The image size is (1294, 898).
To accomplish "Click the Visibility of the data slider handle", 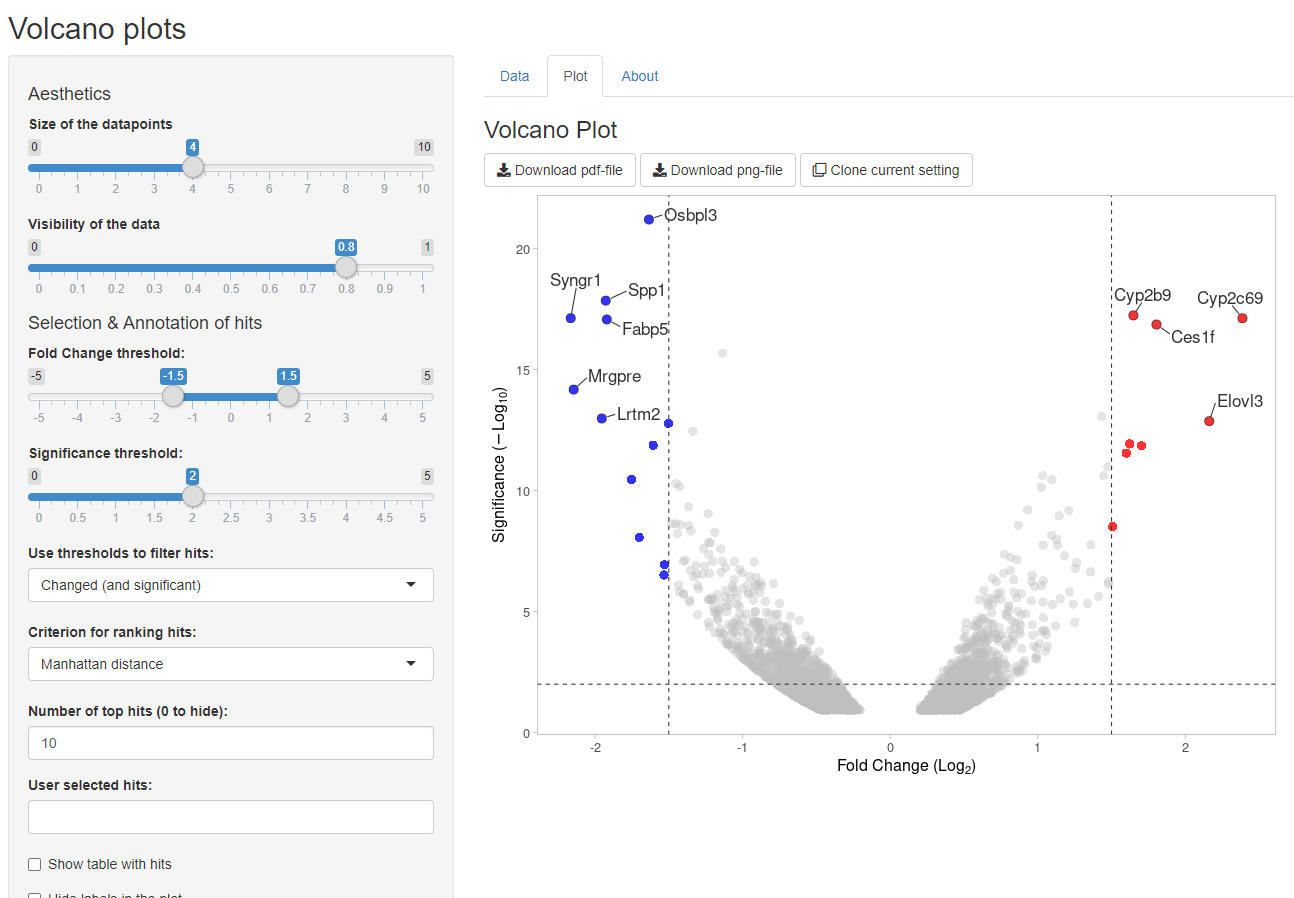I will 346,267.
